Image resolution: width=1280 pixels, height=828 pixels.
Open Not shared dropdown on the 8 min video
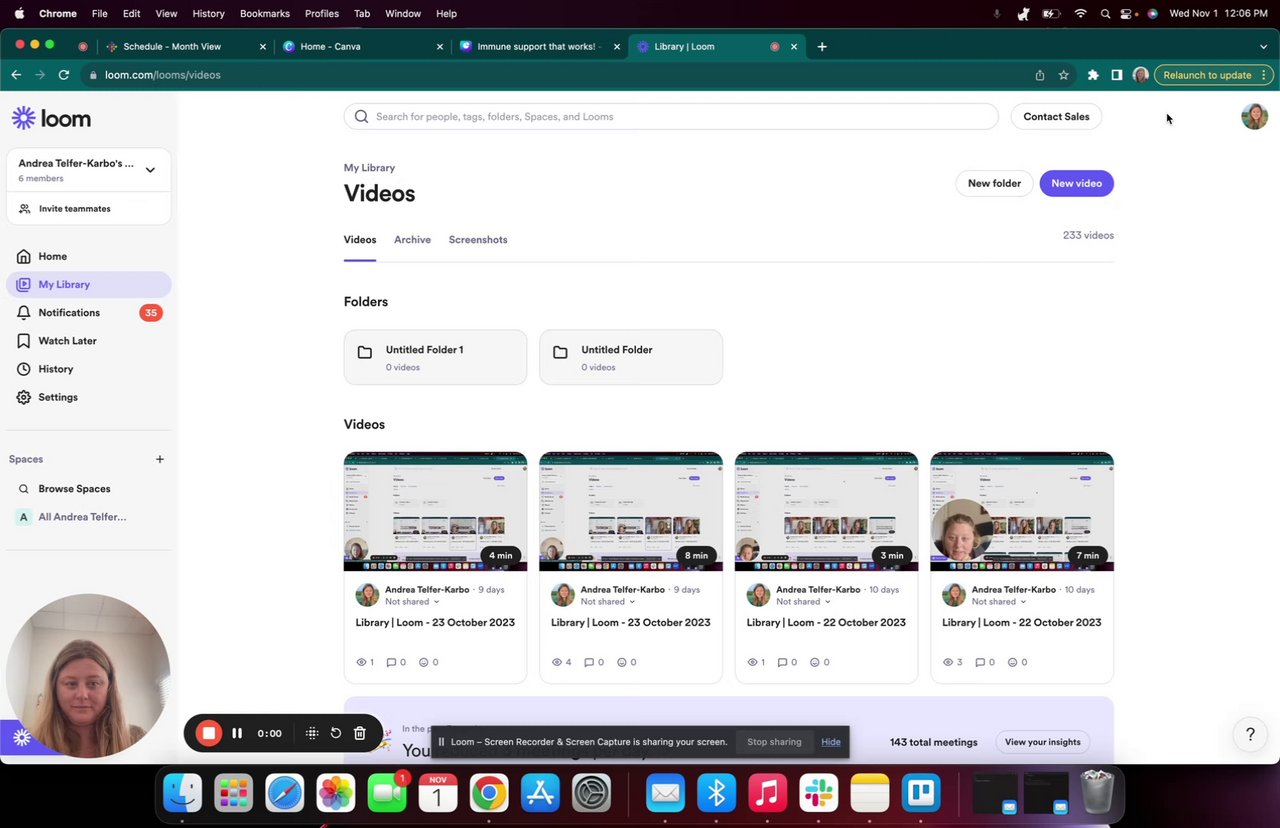coord(608,602)
